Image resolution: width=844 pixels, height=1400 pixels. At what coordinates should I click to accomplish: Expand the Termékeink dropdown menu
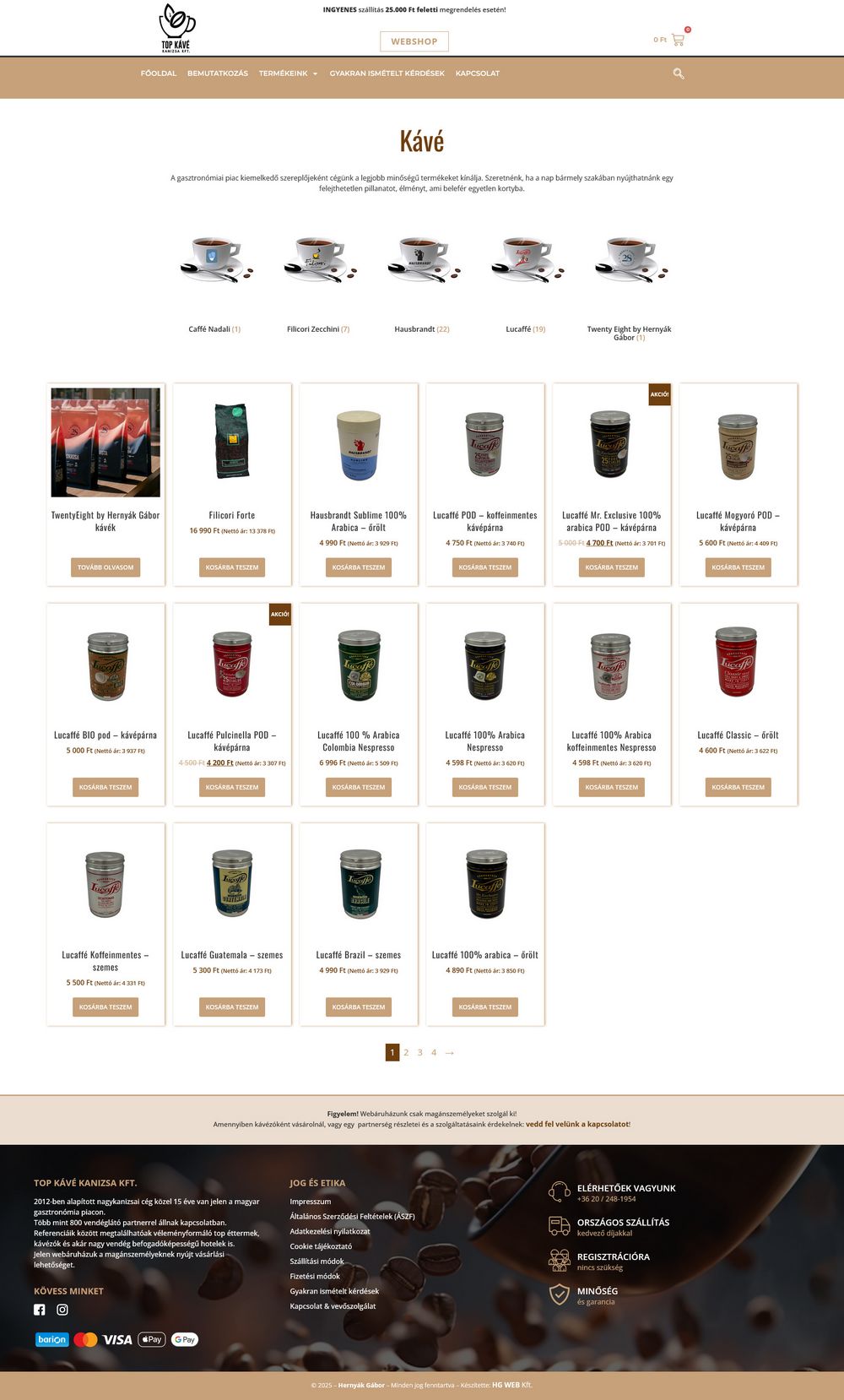288,73
